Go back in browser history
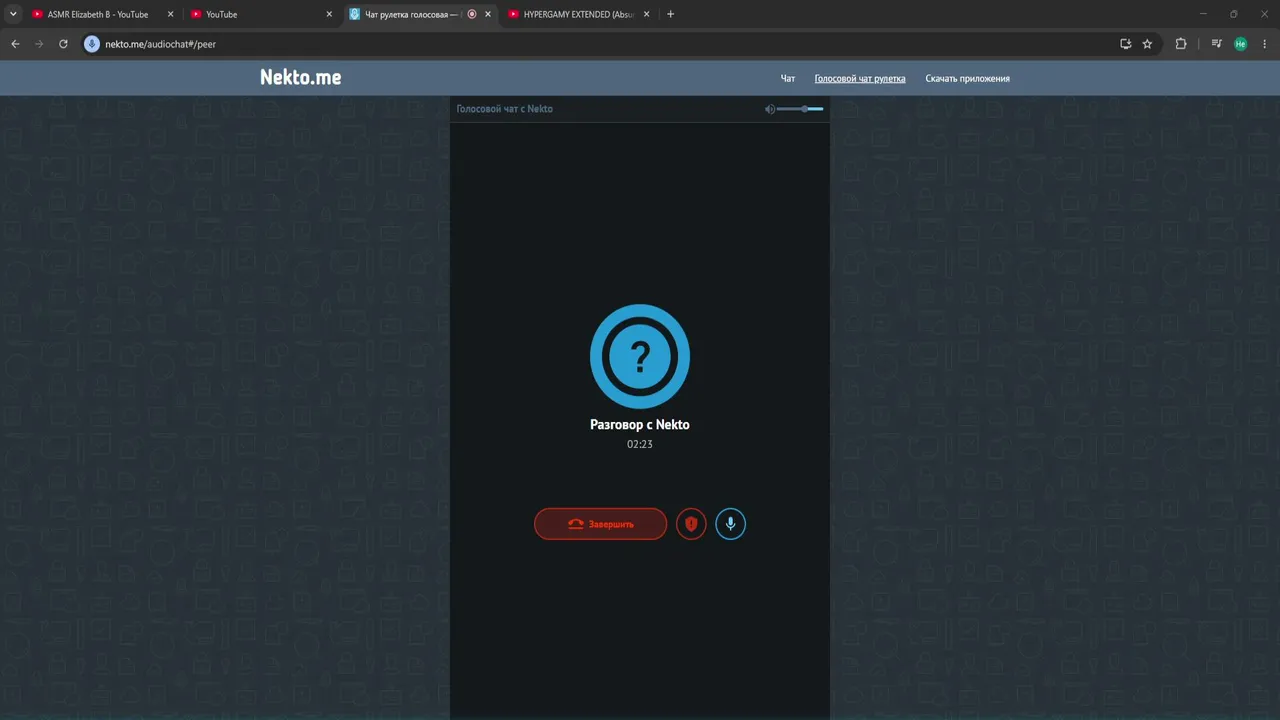The height and width of the screenshot is (720, 1280). (15, 44)
